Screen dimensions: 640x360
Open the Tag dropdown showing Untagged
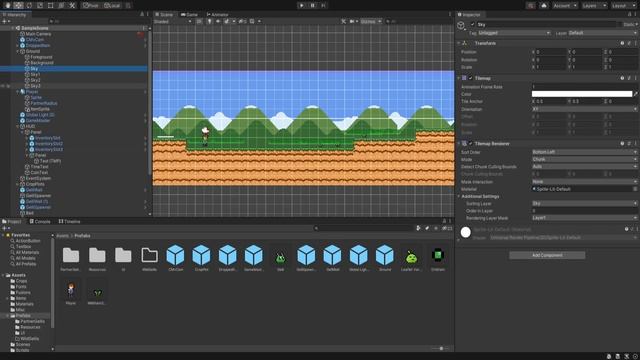(x=514, y=33)
